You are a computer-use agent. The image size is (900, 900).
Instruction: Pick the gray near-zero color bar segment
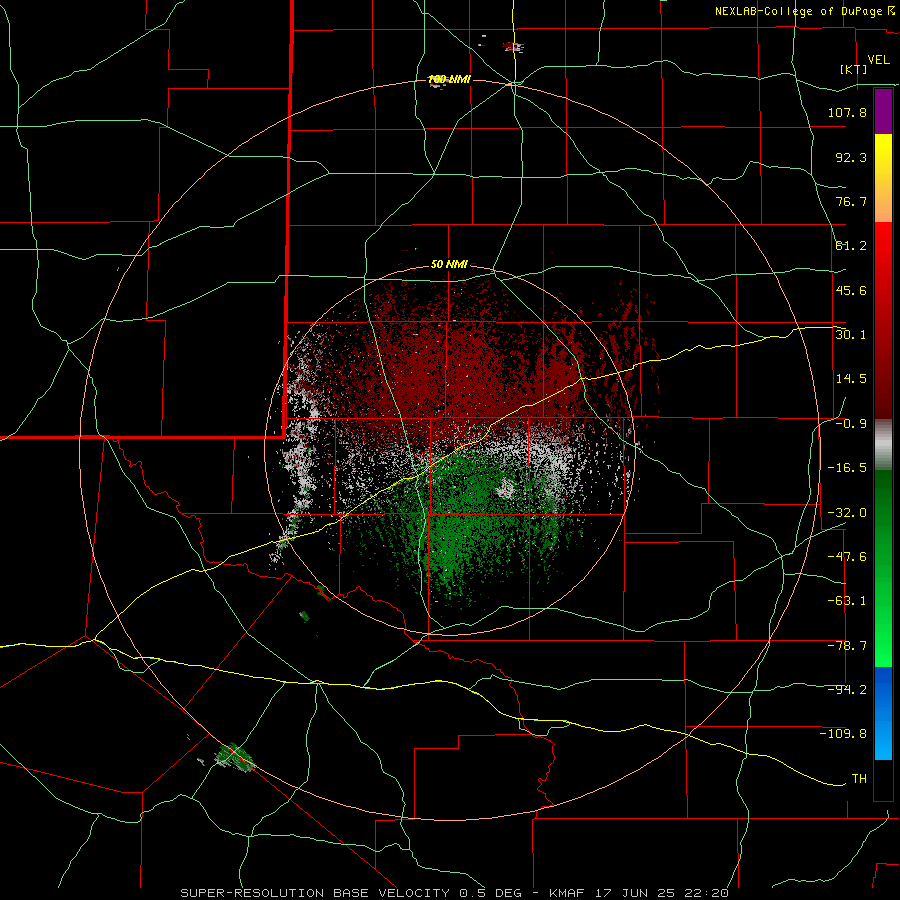click(883, 445)
